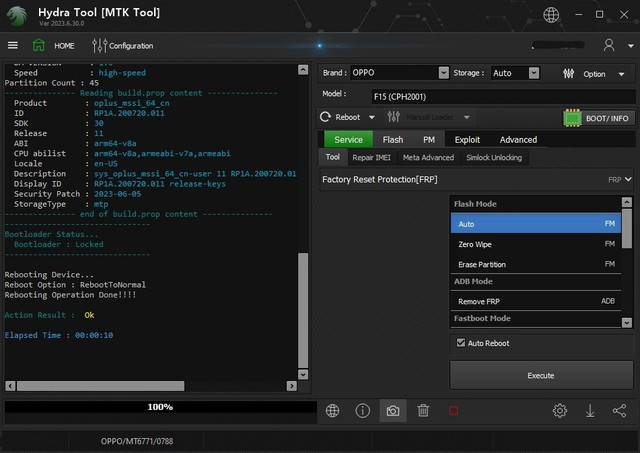640x453 pixels.
Task: Click the info circle icon
Action: pyautogui.click(x=362, y=411)
